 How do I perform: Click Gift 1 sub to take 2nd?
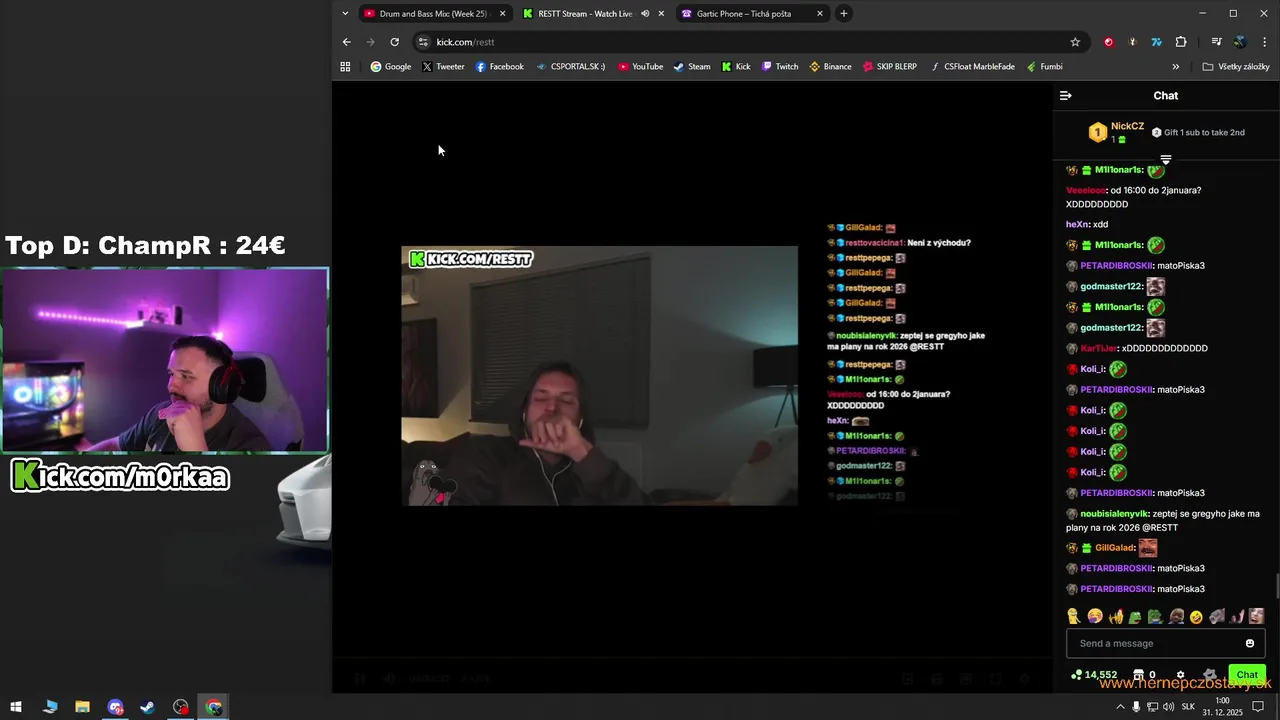1198,133
